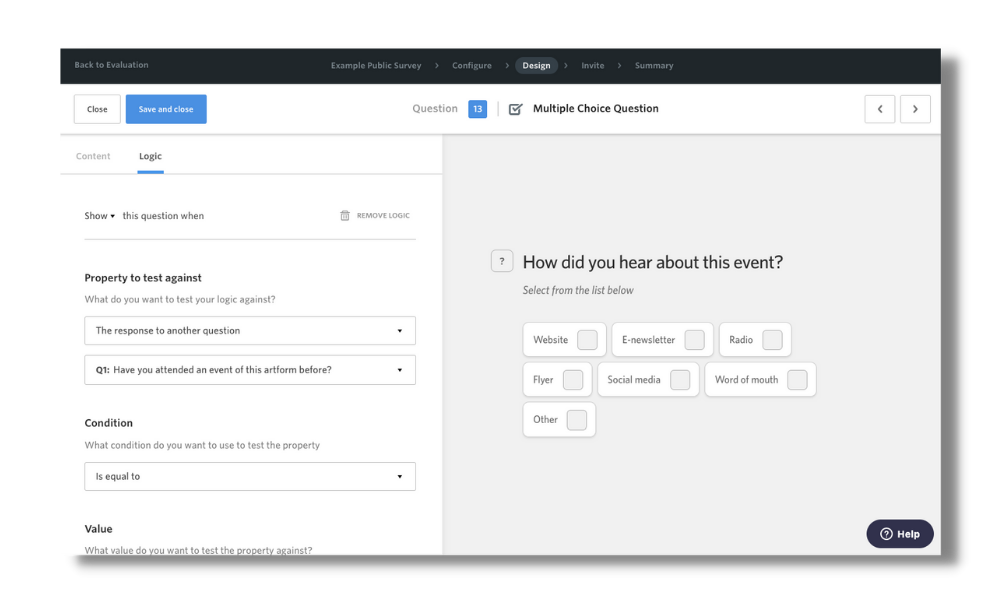The image size is (1000, 600).
Task: Open the Q1 question selection dropdown
Action: [x=250, y=370]
